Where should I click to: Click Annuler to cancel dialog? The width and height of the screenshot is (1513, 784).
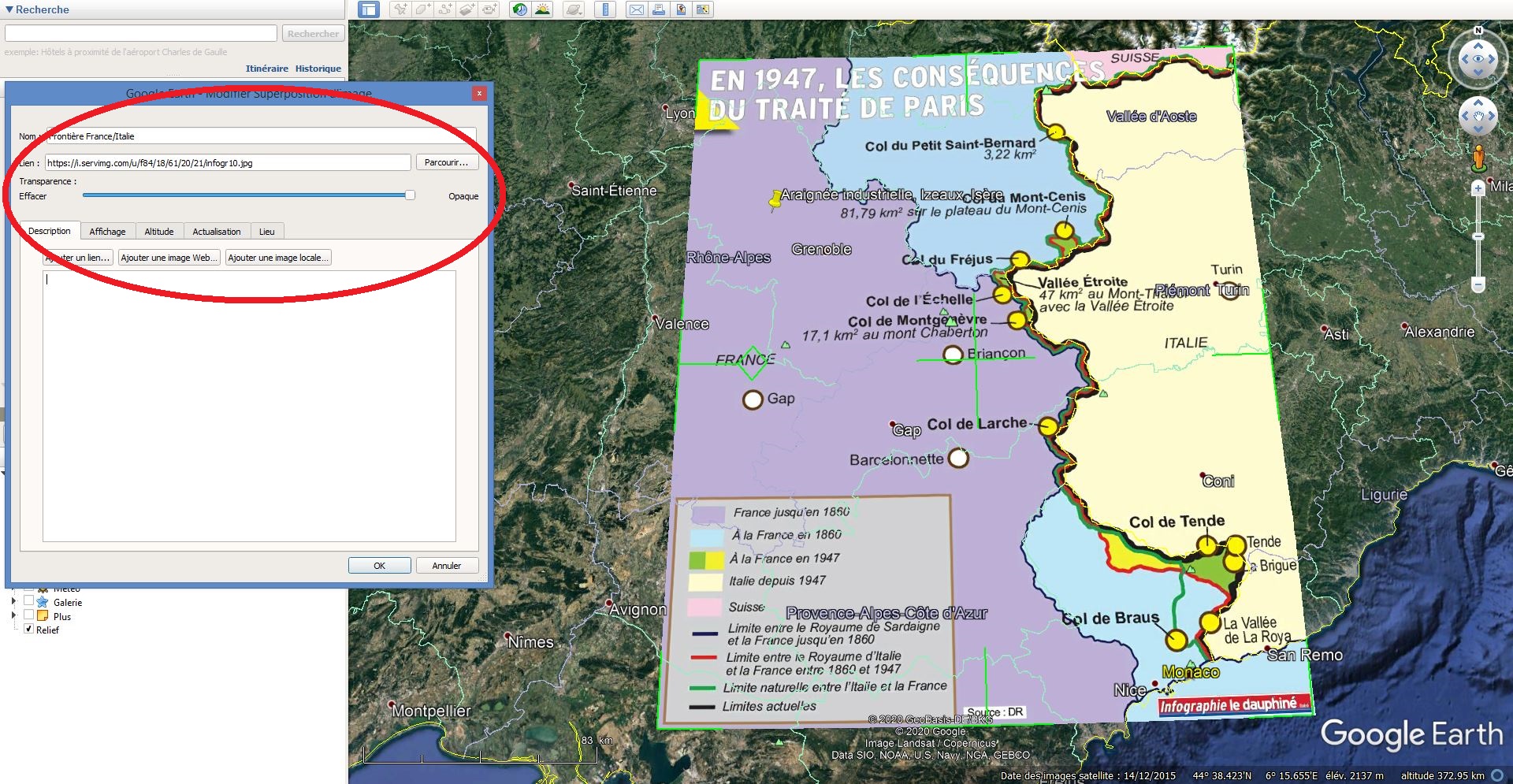[x=447, y=566]
